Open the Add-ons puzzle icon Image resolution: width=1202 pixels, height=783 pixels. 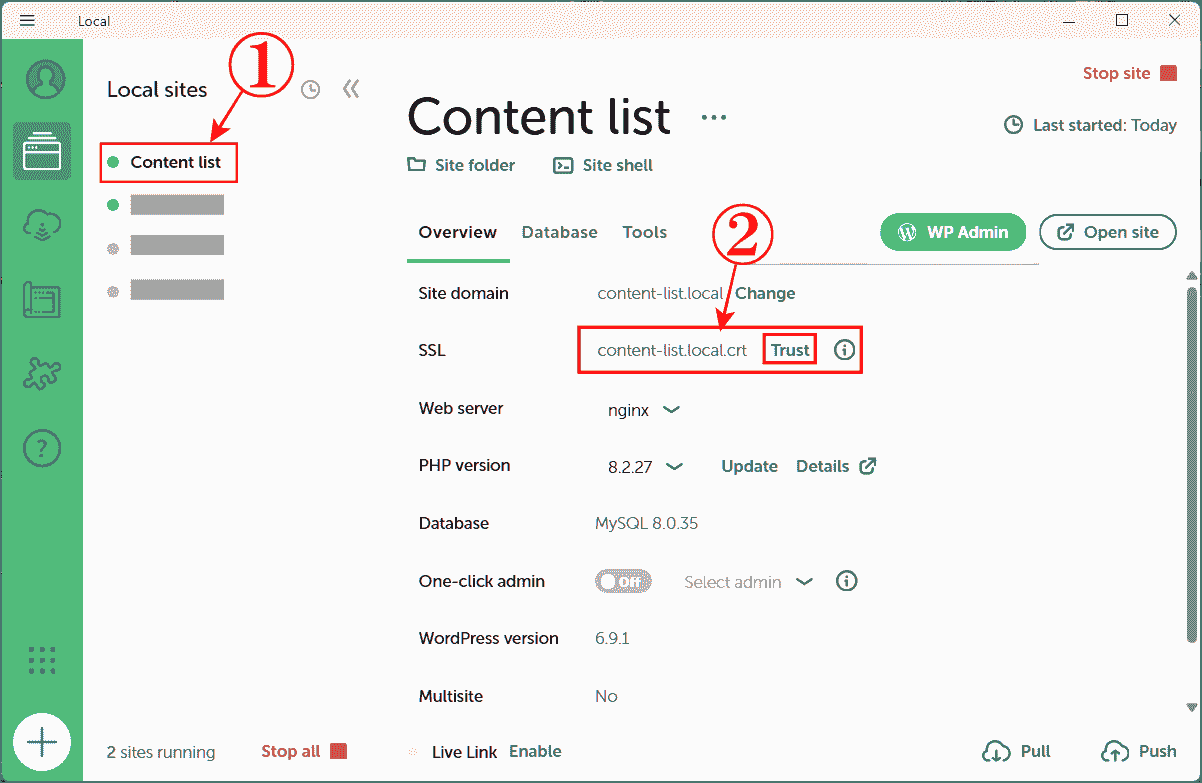click(42, 374)
